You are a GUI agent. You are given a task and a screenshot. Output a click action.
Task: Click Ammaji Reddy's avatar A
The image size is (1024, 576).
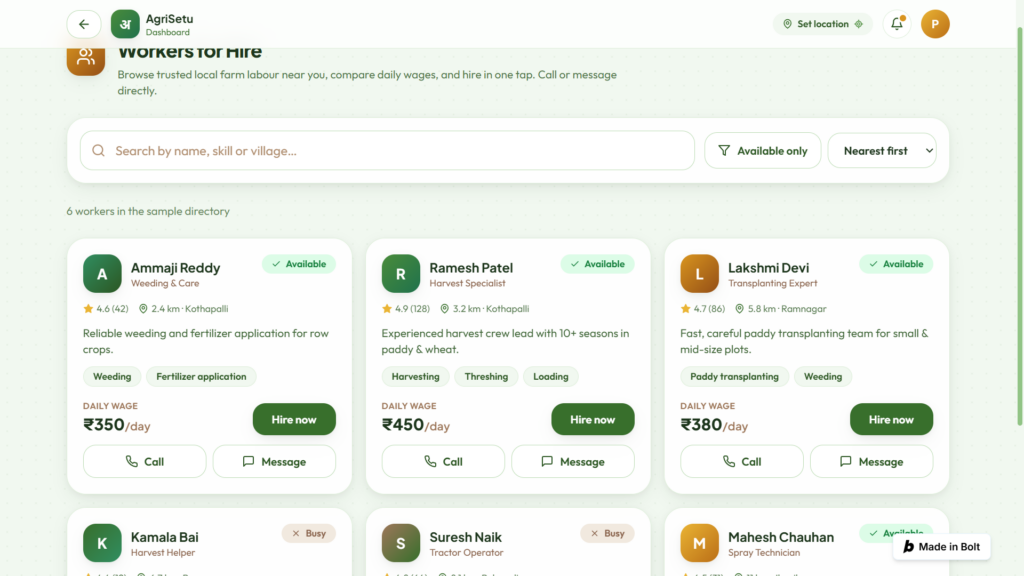tap(102, 274)
